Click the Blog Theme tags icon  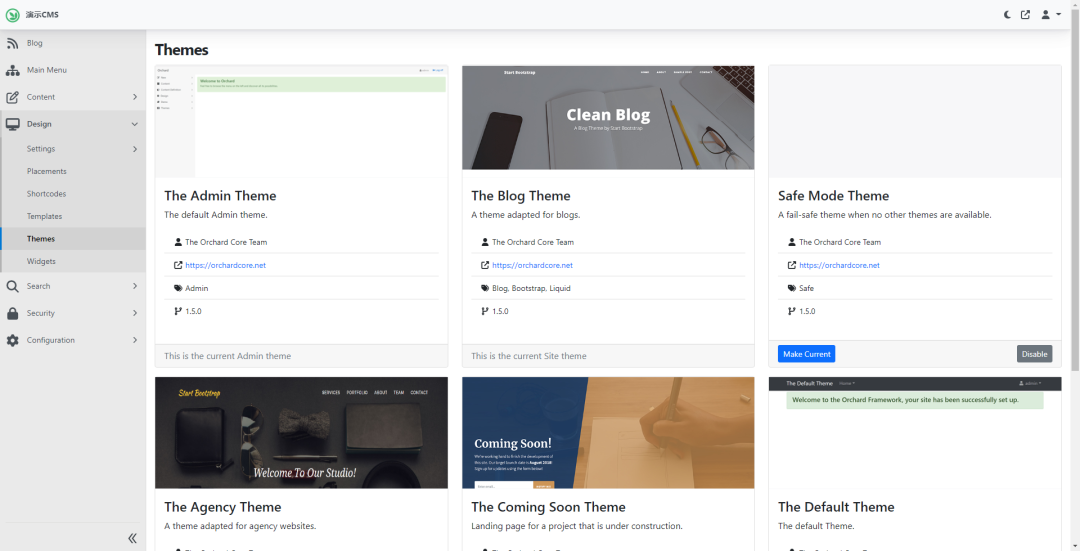485,289
